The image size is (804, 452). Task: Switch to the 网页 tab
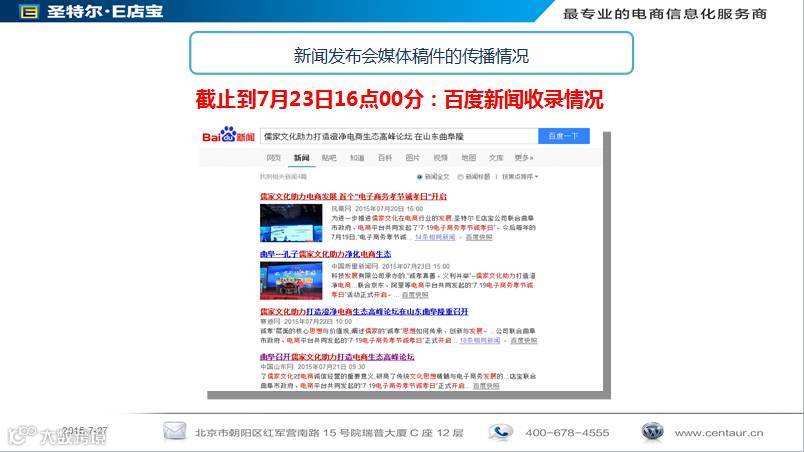pos(273,158)
